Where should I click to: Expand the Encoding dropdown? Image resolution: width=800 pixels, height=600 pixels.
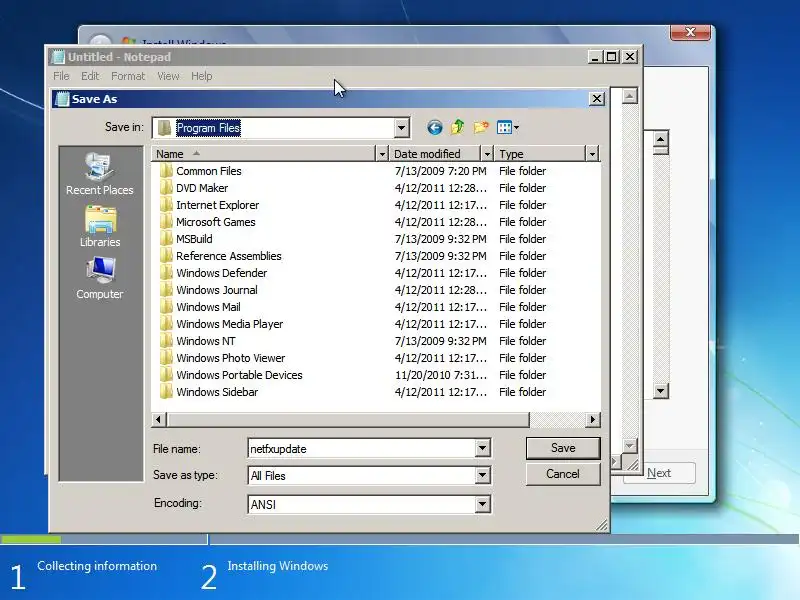click(482, 504)
